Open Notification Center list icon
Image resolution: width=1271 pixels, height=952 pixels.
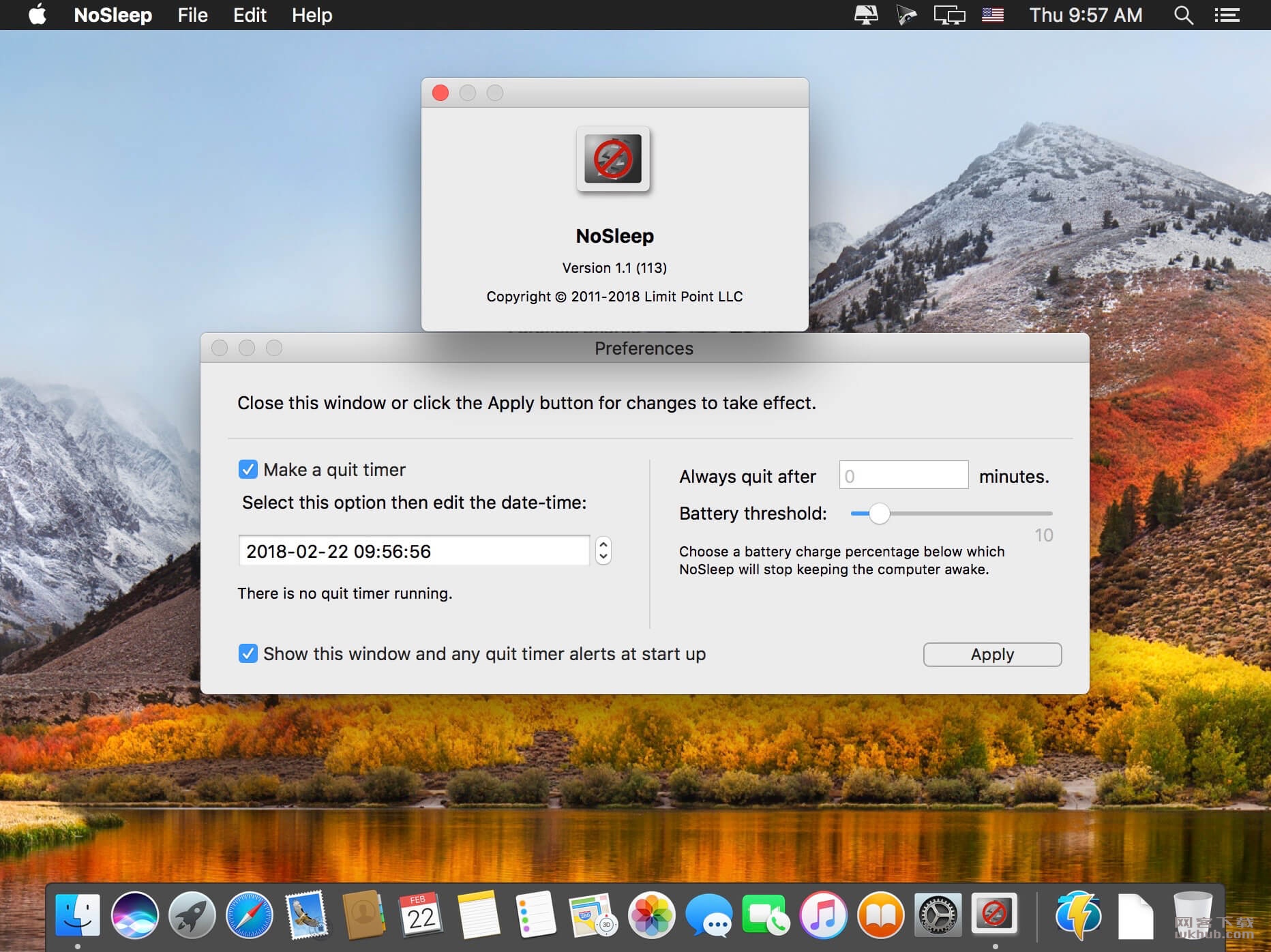coord(1227,15)
